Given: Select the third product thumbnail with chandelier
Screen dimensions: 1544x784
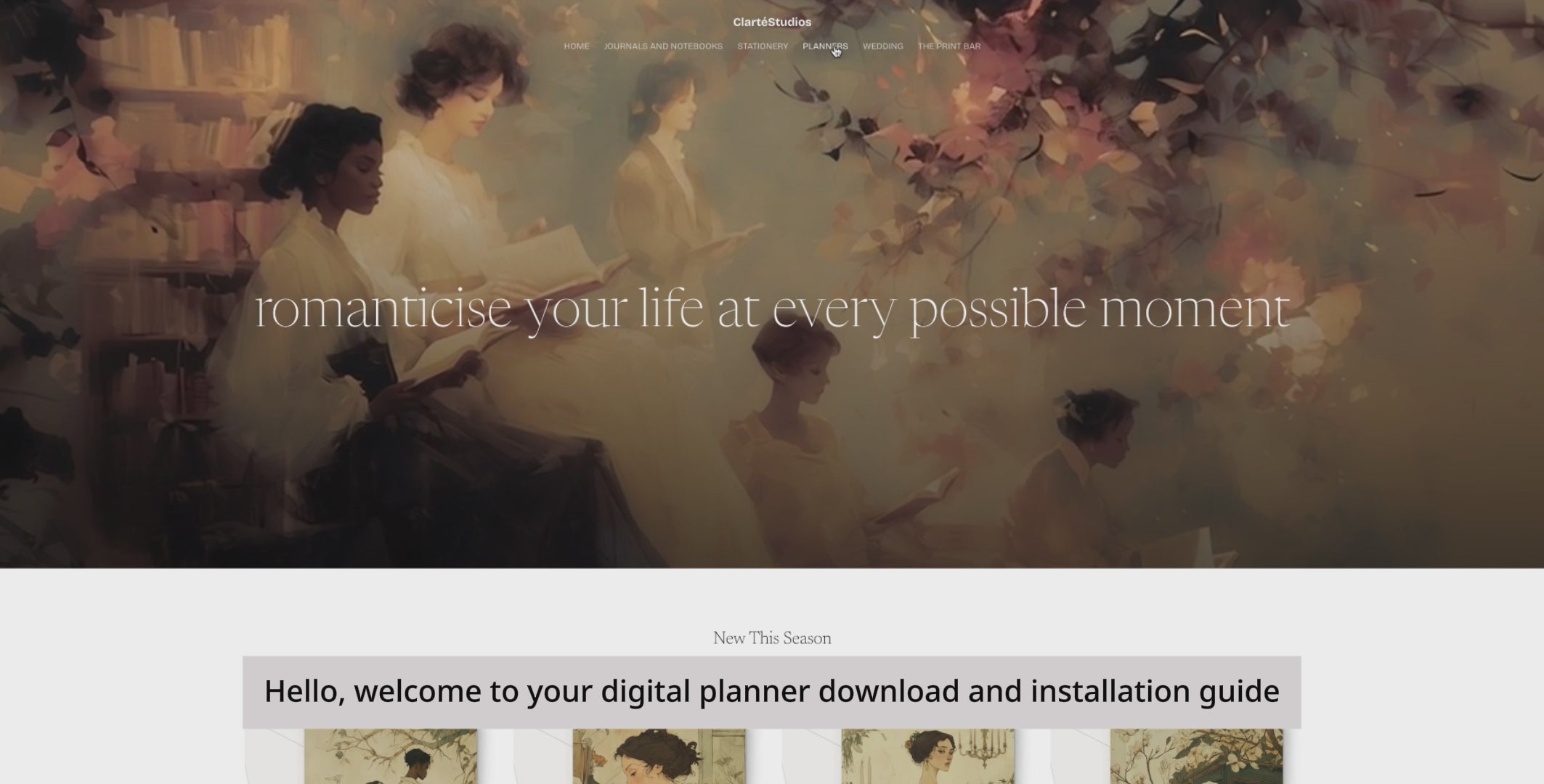Looking at the screenshot, I should tap(928, 756).
